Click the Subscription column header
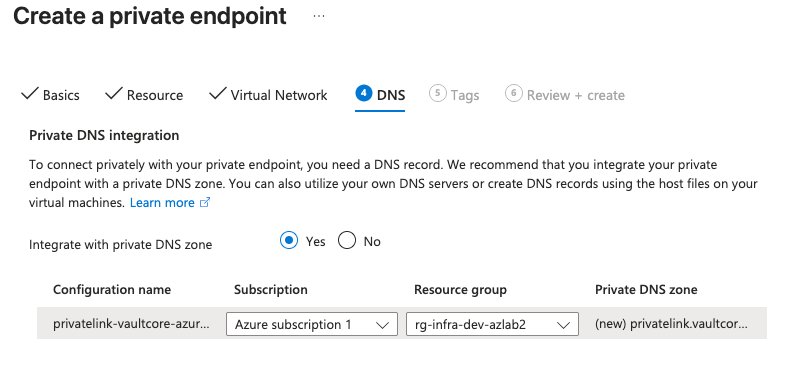Viewport: 805px width, 369px height. 271,289
